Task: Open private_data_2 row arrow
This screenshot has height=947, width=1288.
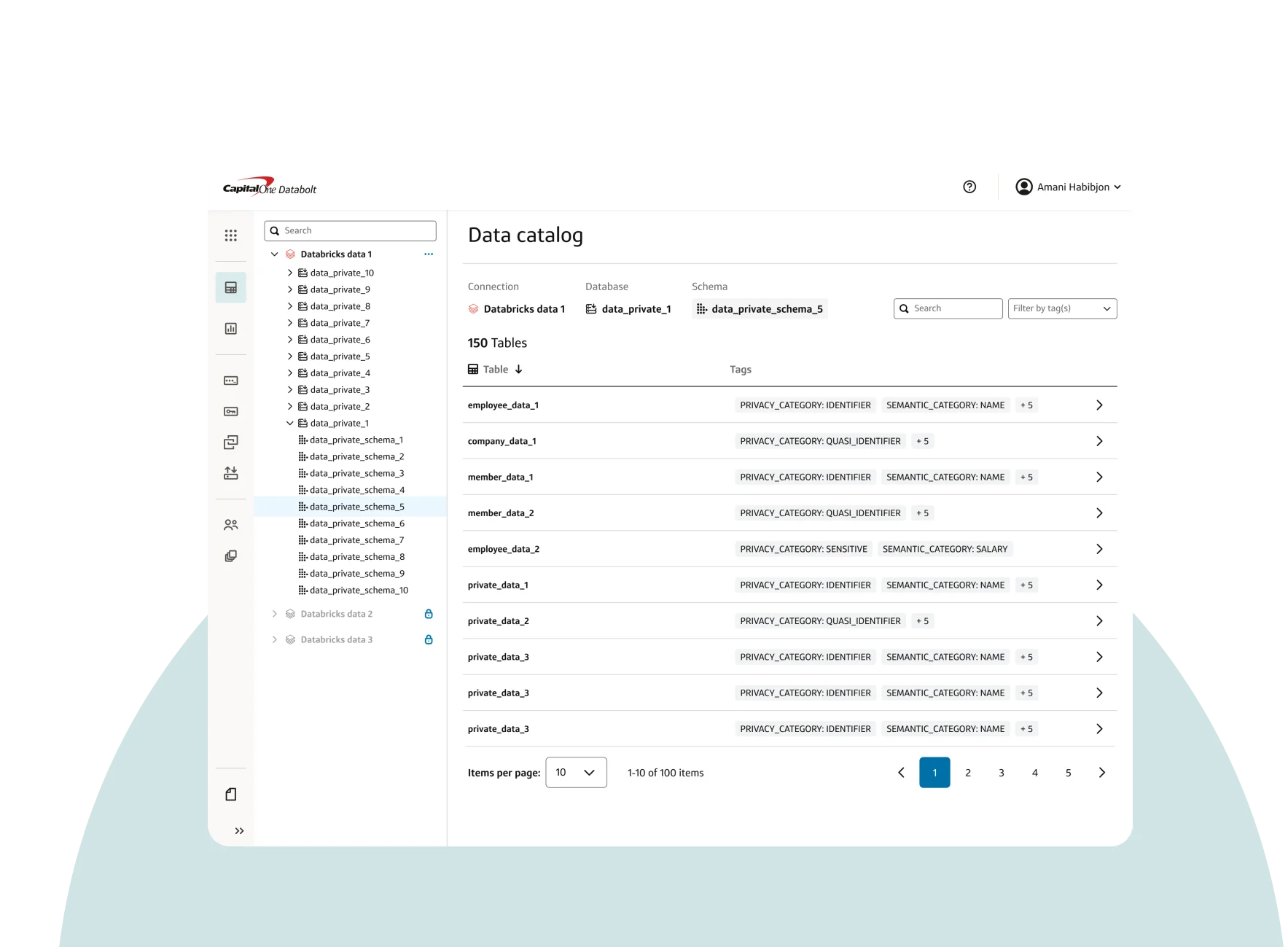Action: [x=1099, y=621]
